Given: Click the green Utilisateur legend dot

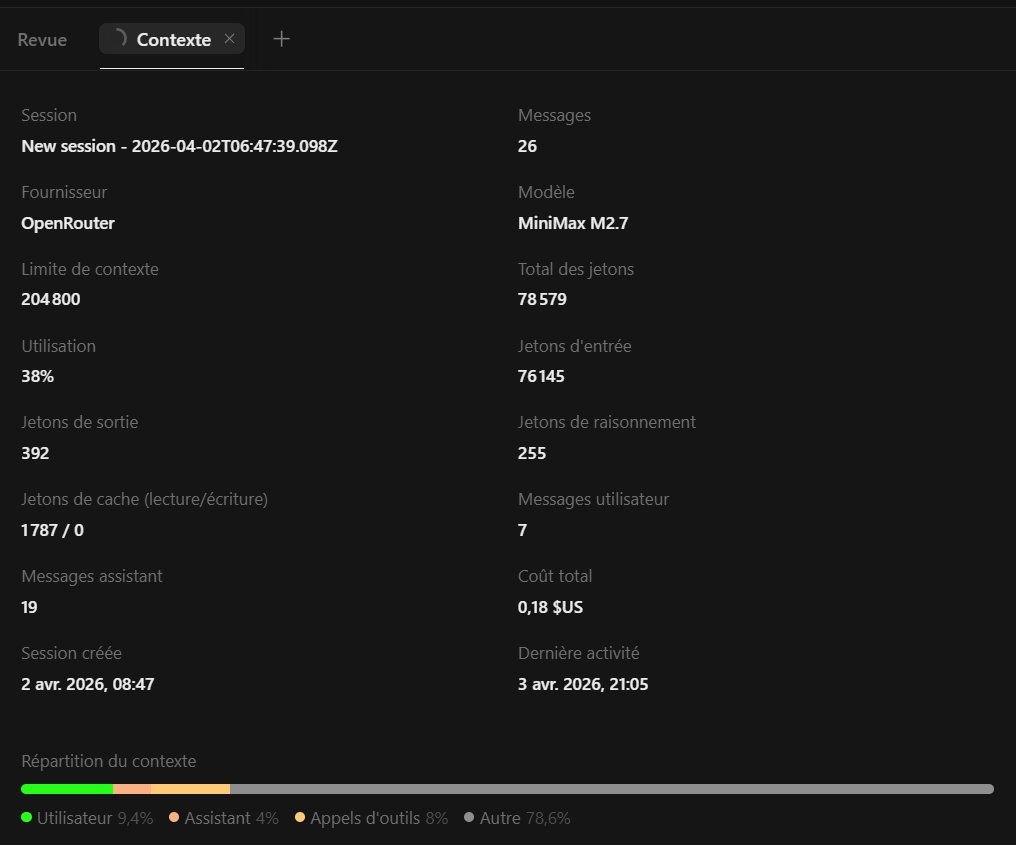Looking at the screenshot, I should click(x=27, y=817).
